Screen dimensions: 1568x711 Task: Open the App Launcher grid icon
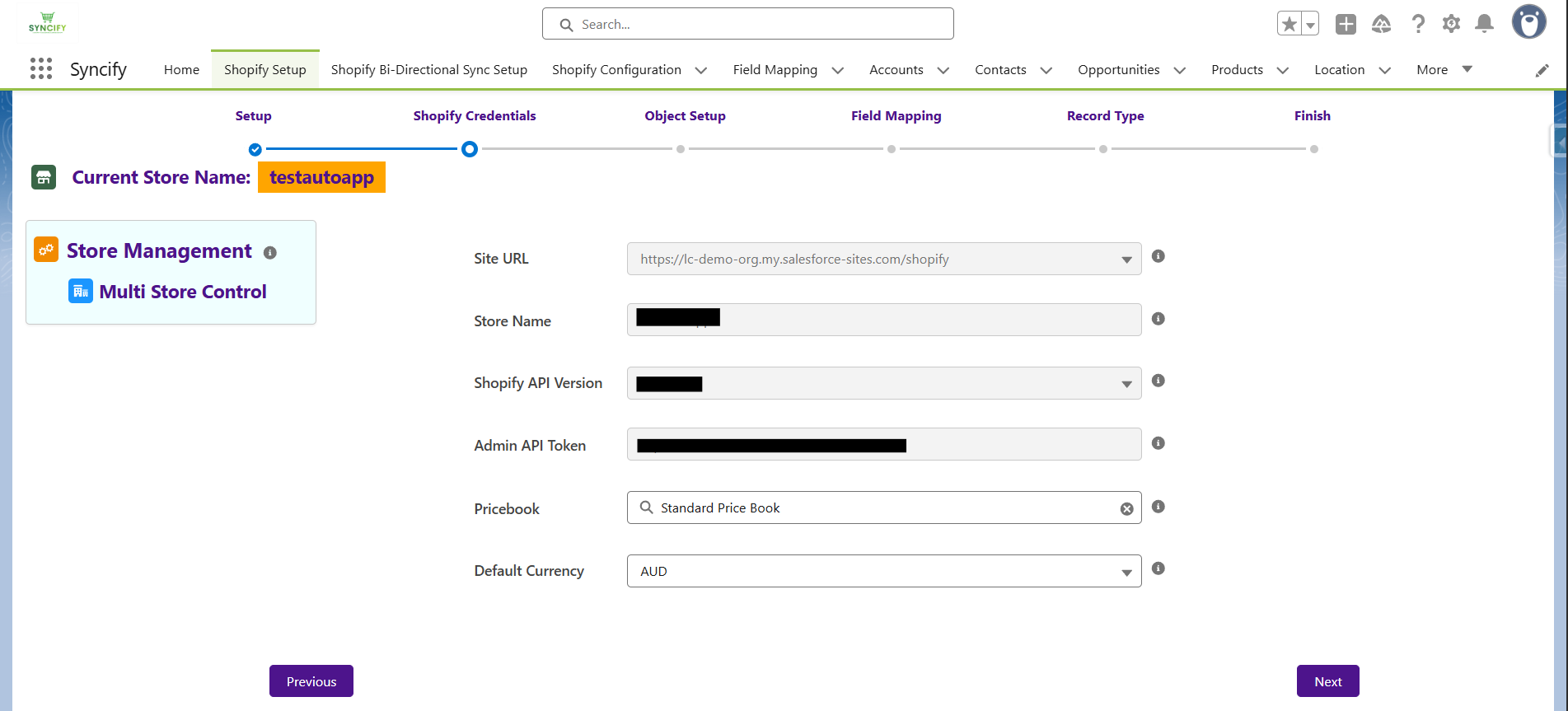(x=41, y=68)
